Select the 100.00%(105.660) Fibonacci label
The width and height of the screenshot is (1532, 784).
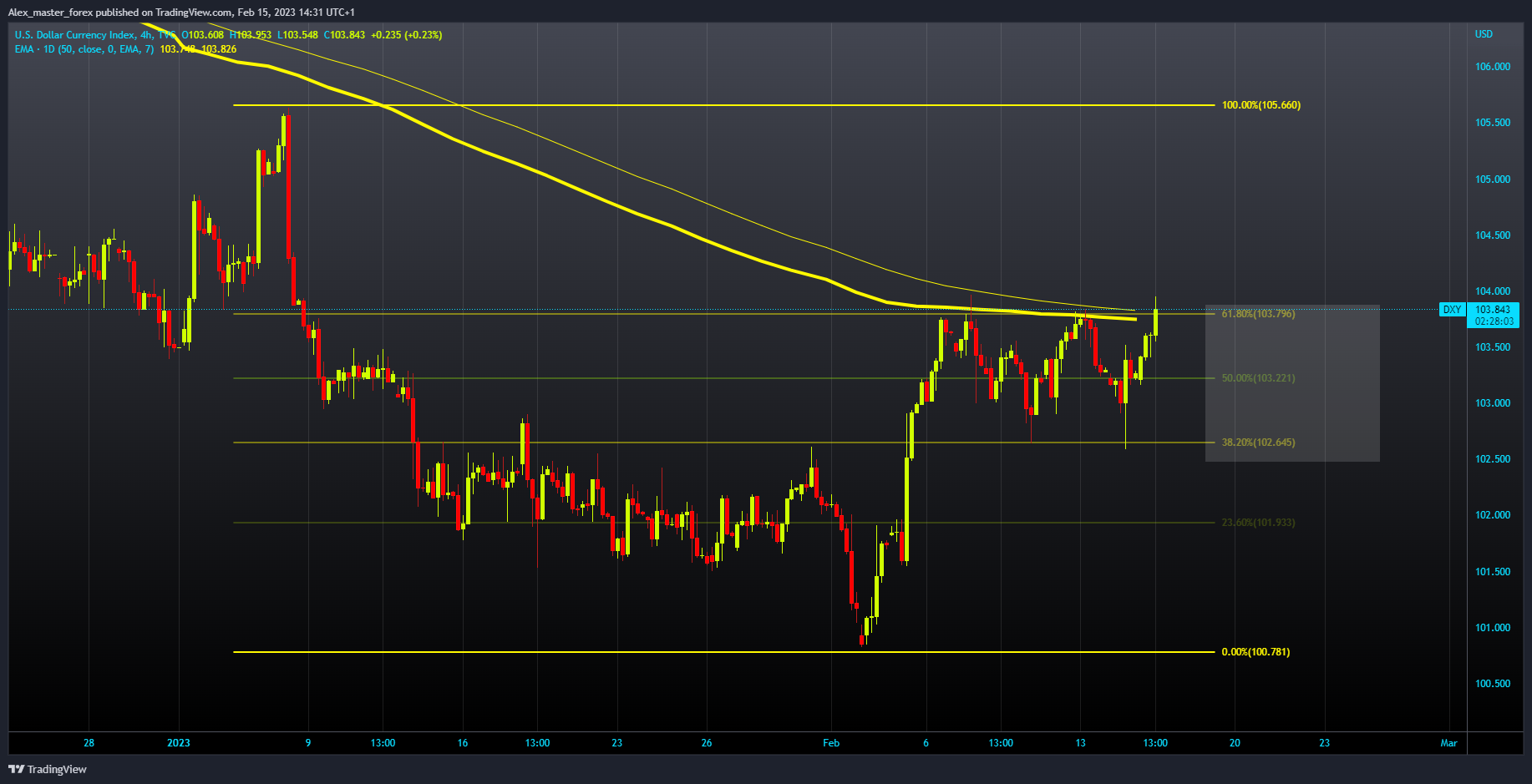[1261, 105]
